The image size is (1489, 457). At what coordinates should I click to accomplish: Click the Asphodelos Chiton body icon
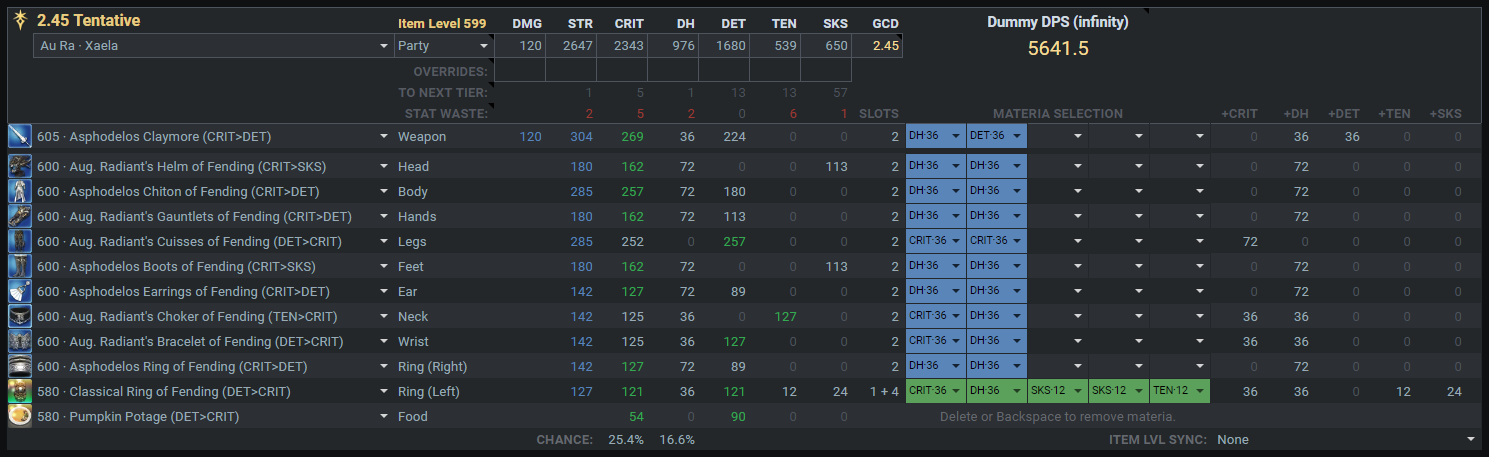20,191
